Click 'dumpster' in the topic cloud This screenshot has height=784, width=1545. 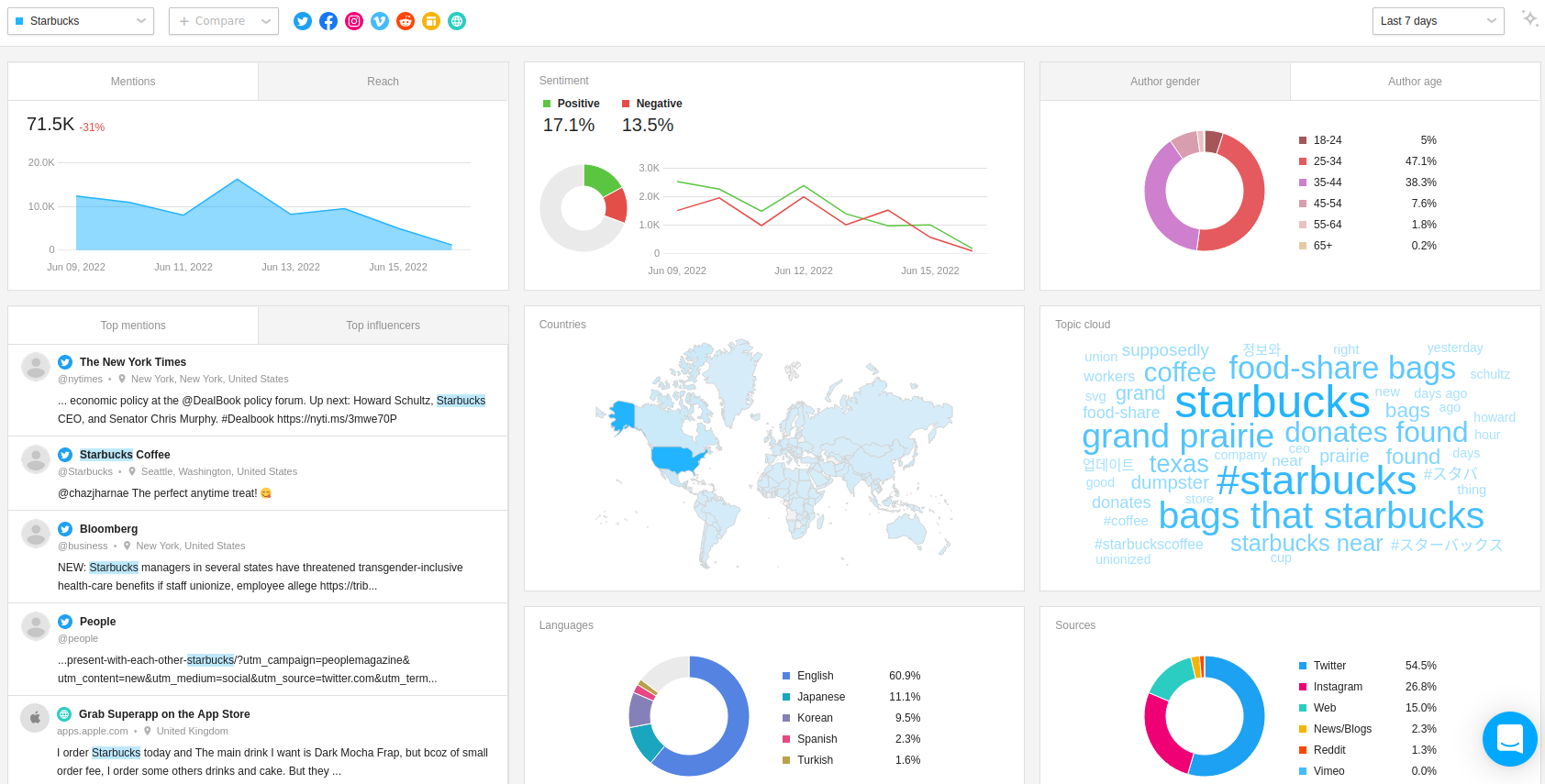(1170, 482)
